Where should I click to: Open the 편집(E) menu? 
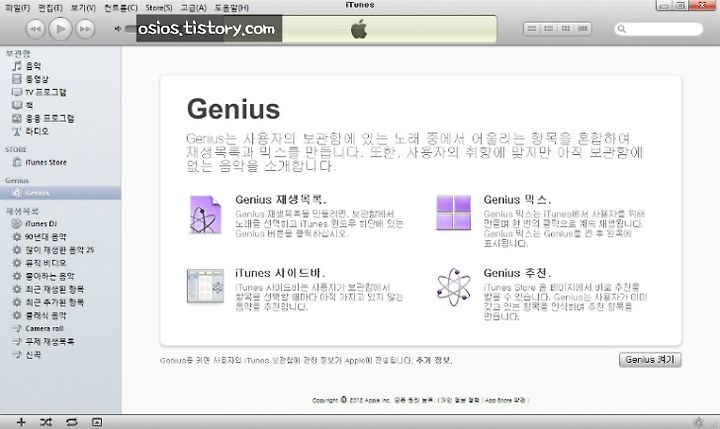click(50, 8)
